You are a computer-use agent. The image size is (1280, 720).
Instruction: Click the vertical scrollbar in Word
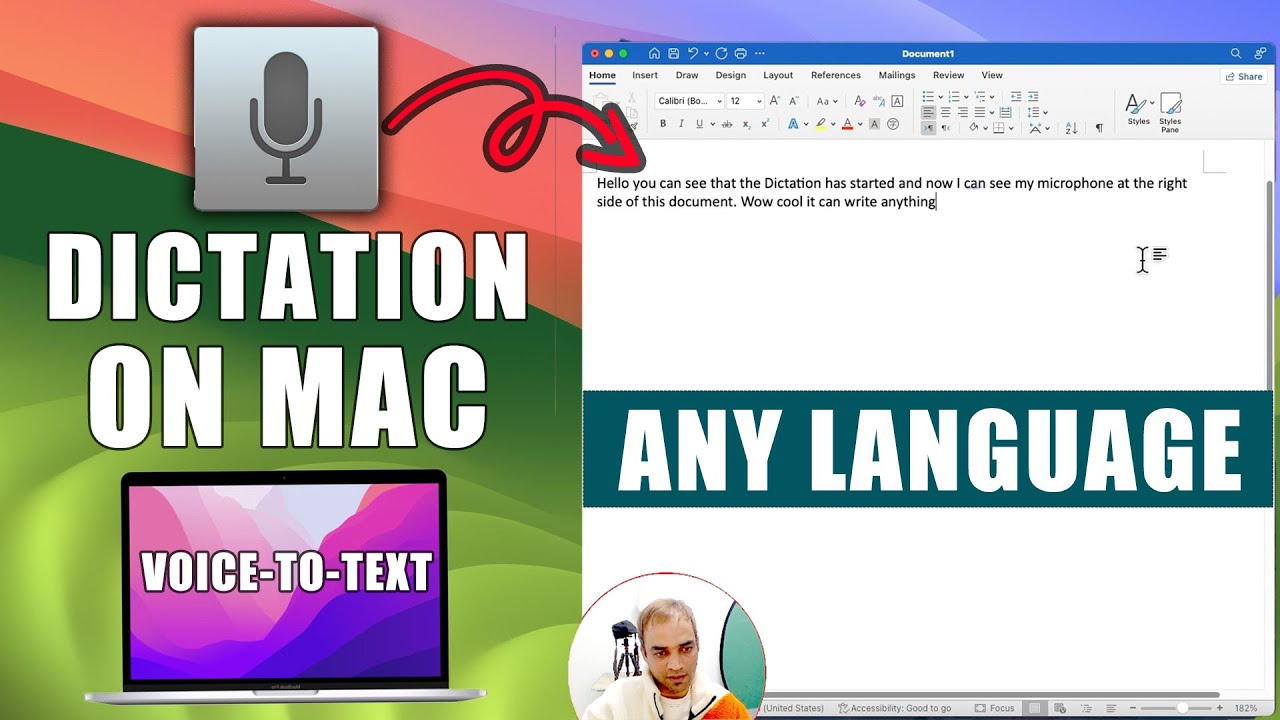1270,285
